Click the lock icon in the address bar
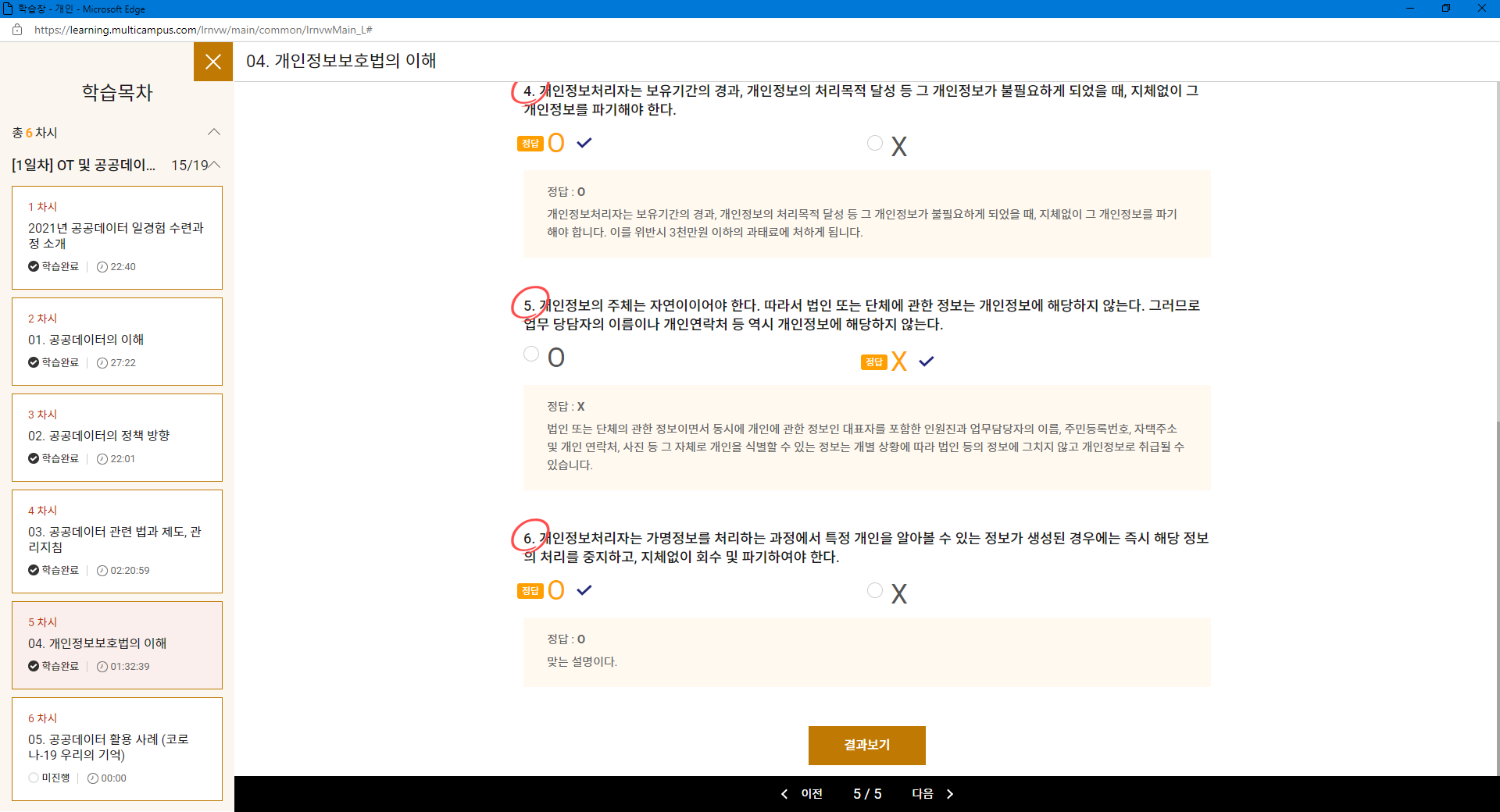Image resolution: width=1500 pixels, height=812 pixels. tap(17, 30)
